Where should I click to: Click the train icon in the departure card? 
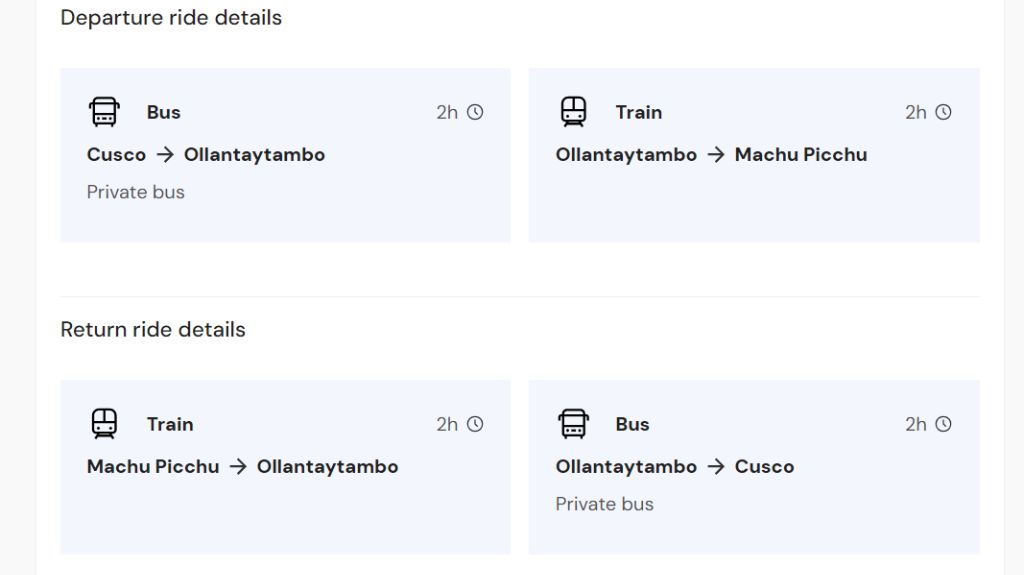pyautogui.click(x=573, y=112)
